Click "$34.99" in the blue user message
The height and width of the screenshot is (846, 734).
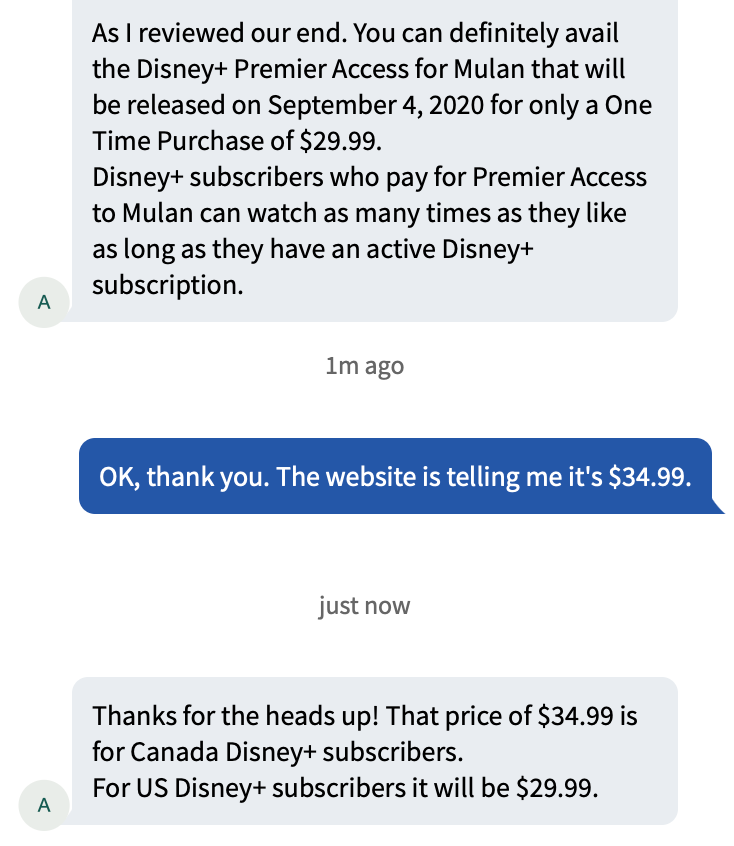pos(649,477)
